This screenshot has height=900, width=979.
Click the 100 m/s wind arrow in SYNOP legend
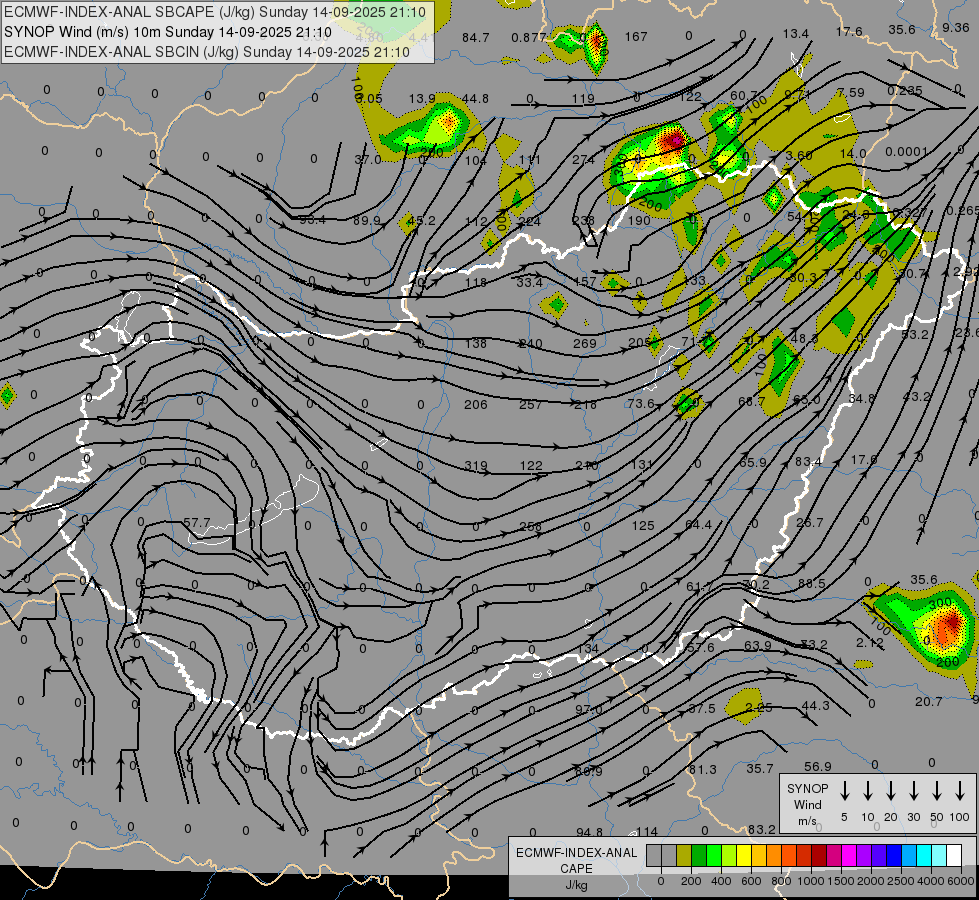coord(960,791)
